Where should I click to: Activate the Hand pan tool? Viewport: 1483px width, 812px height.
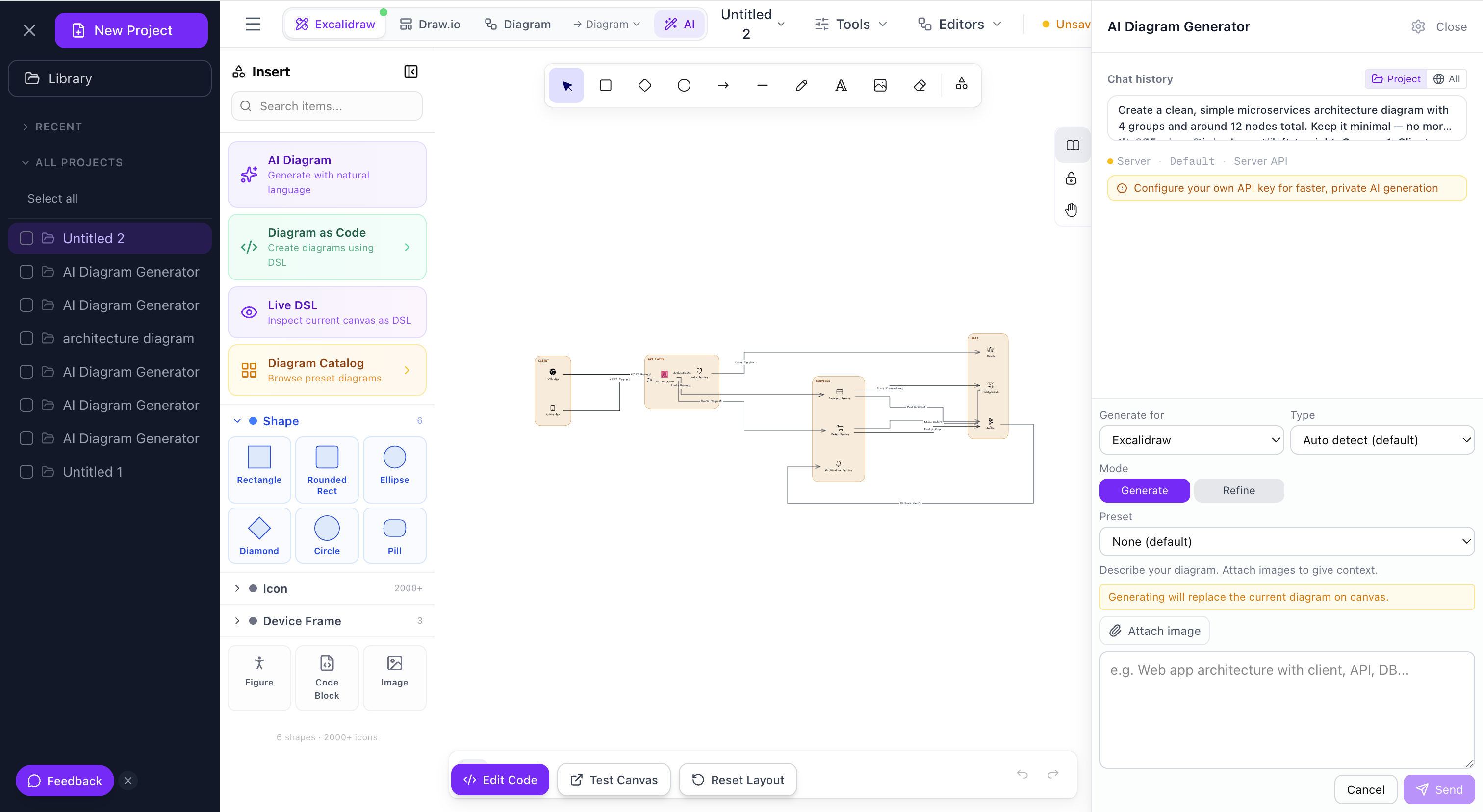[1071, 210]
